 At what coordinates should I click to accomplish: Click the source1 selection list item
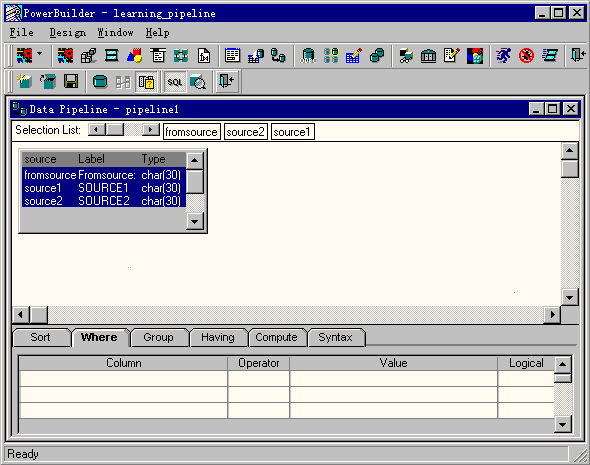click(x=292, y=132)
